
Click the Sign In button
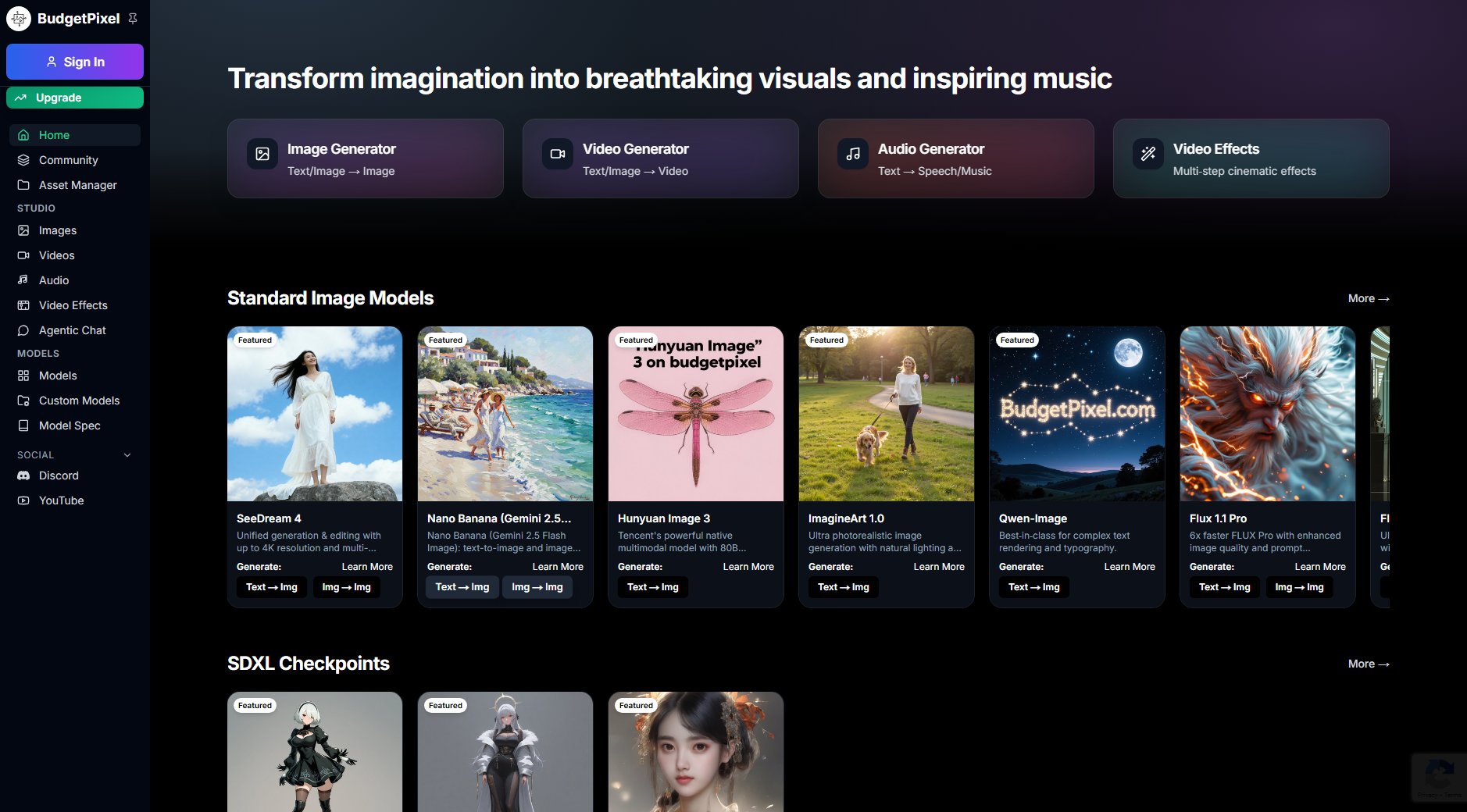[x=74, y=62]
